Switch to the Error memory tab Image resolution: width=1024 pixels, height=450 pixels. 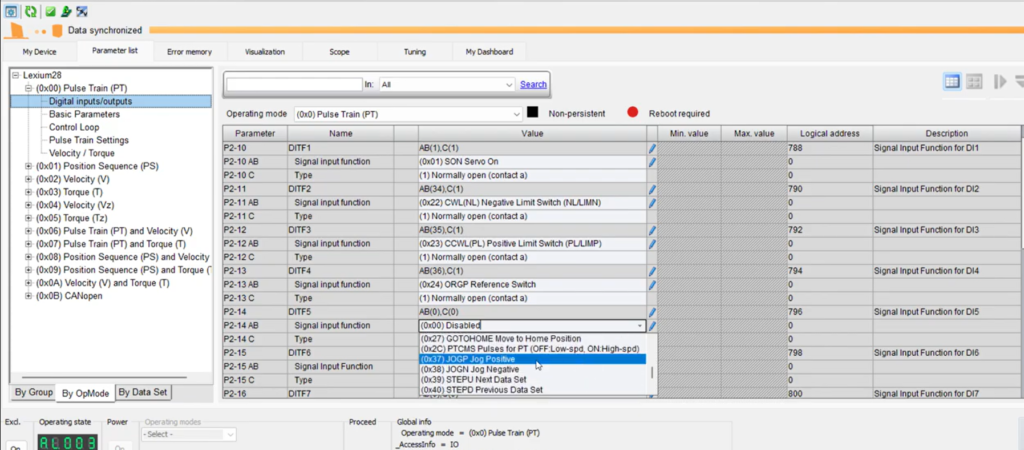(189, 51)
